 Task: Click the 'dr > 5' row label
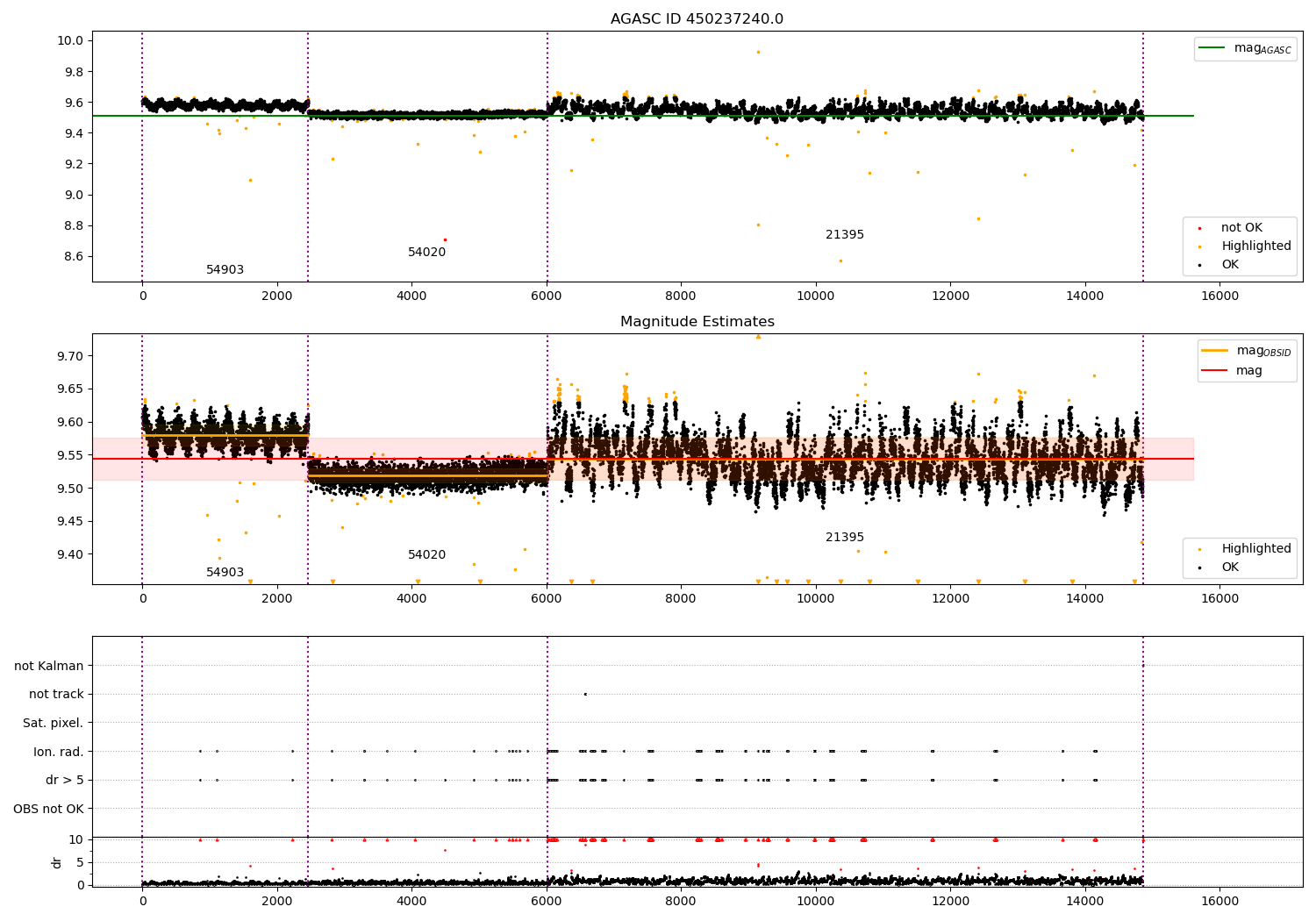click(65, 781)
